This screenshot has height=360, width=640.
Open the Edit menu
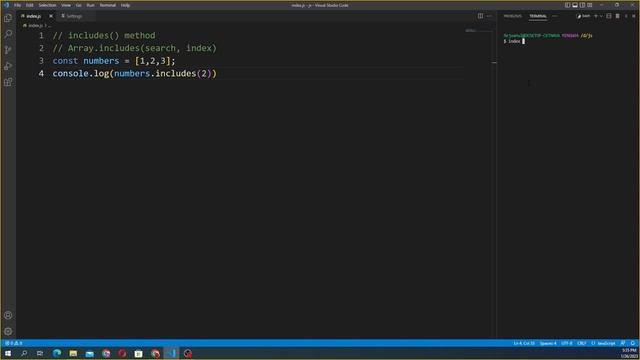coord(29,5)
